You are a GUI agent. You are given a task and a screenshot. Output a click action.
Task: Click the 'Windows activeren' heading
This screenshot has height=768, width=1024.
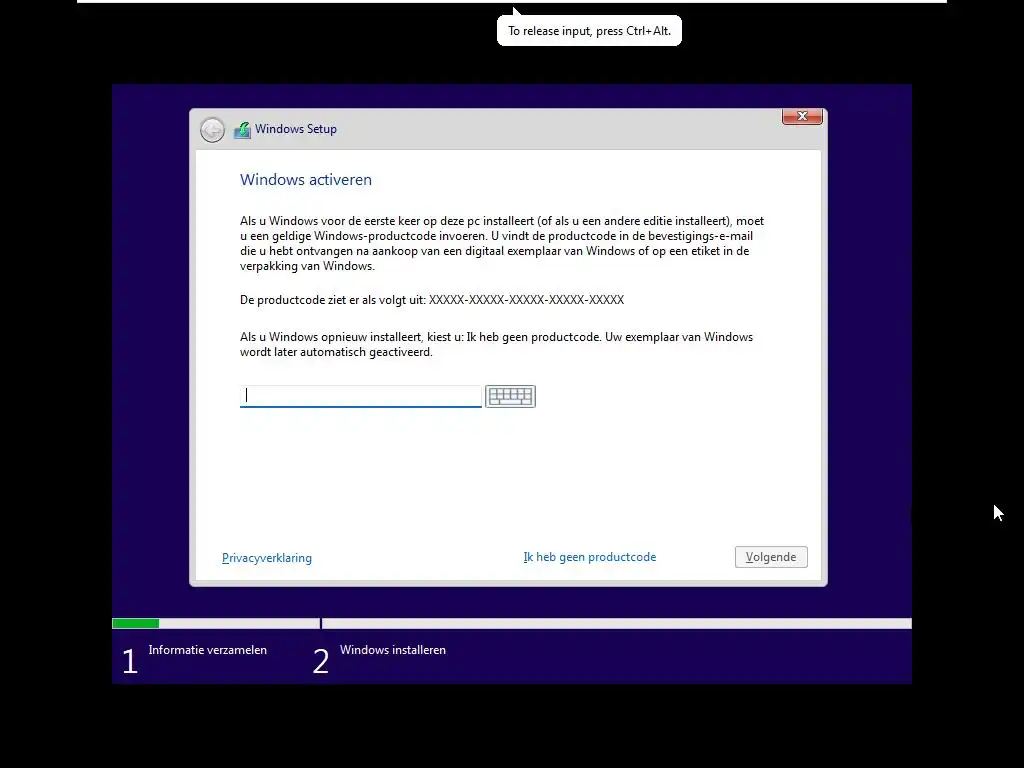point(306,180)
